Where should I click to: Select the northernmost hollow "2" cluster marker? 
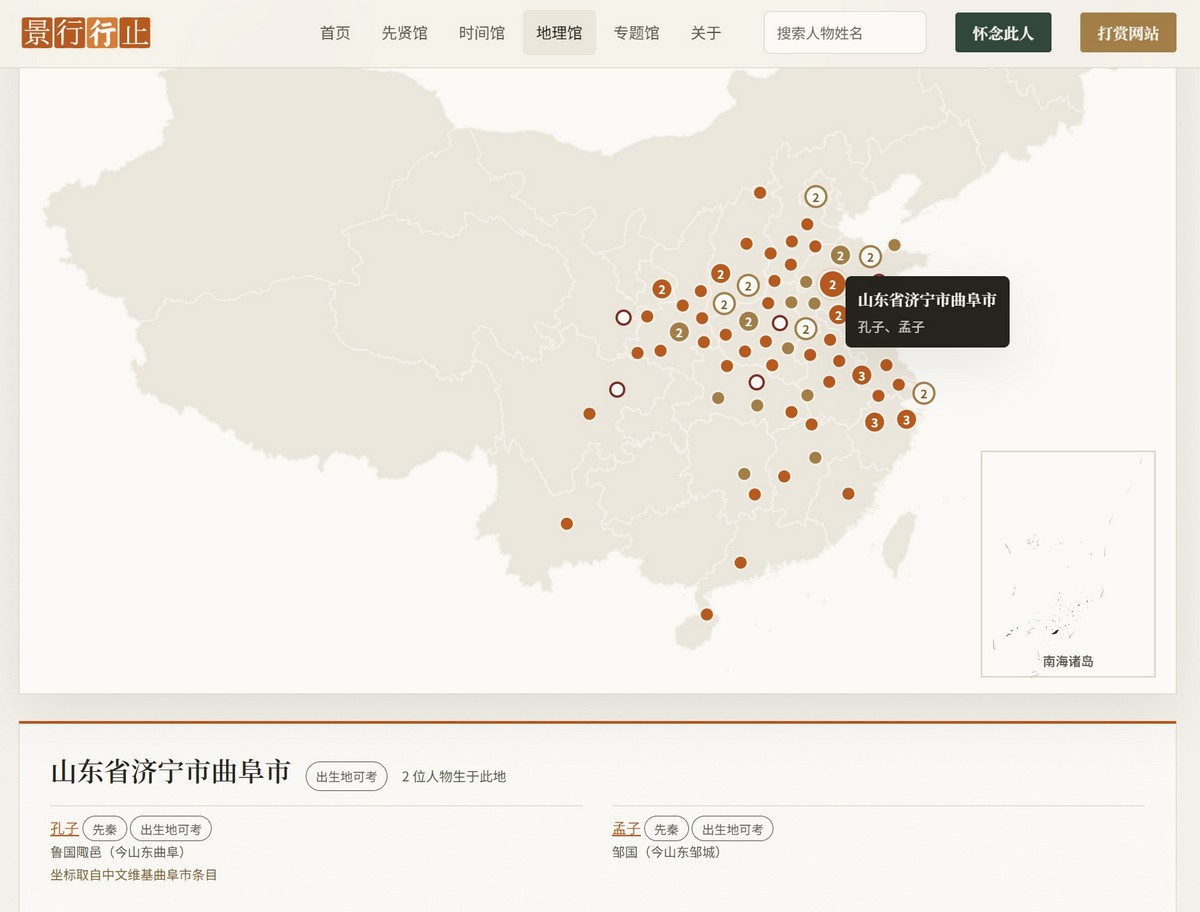[x=816, y=197]
